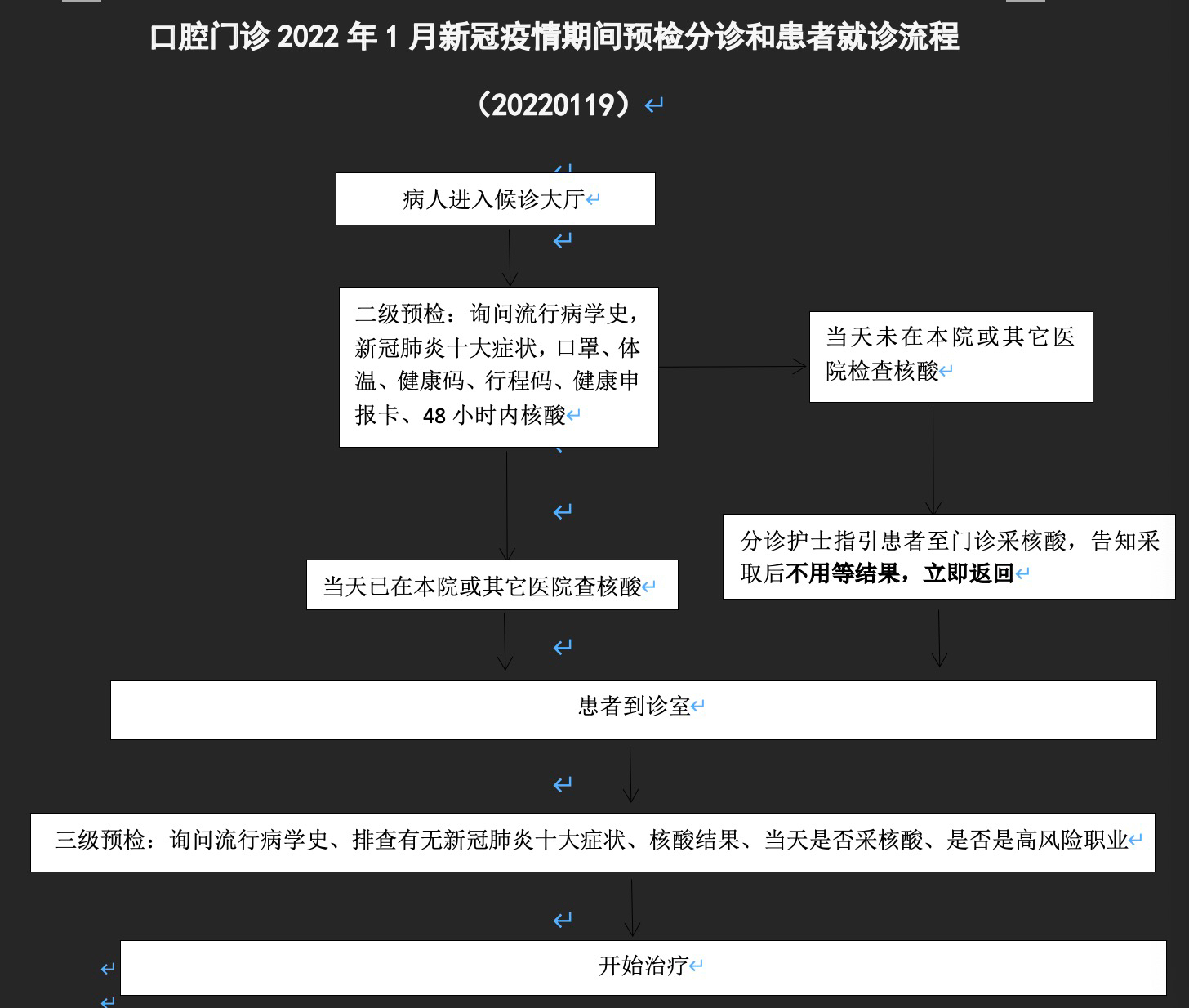Click the bold text 不用等结果，立即返回
The height and width of the screenshot is (1008, 1189).
899,573
